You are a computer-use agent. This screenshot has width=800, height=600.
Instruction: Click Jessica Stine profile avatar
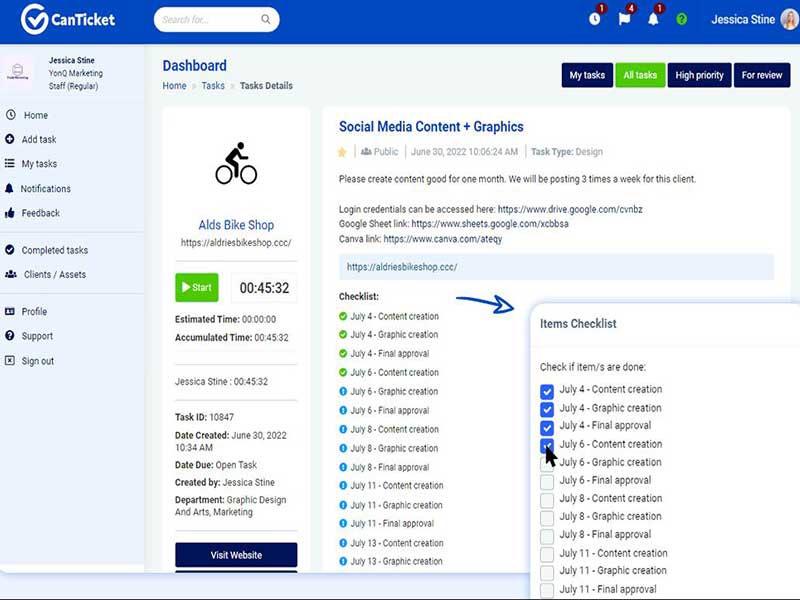(x=790, y=19)
